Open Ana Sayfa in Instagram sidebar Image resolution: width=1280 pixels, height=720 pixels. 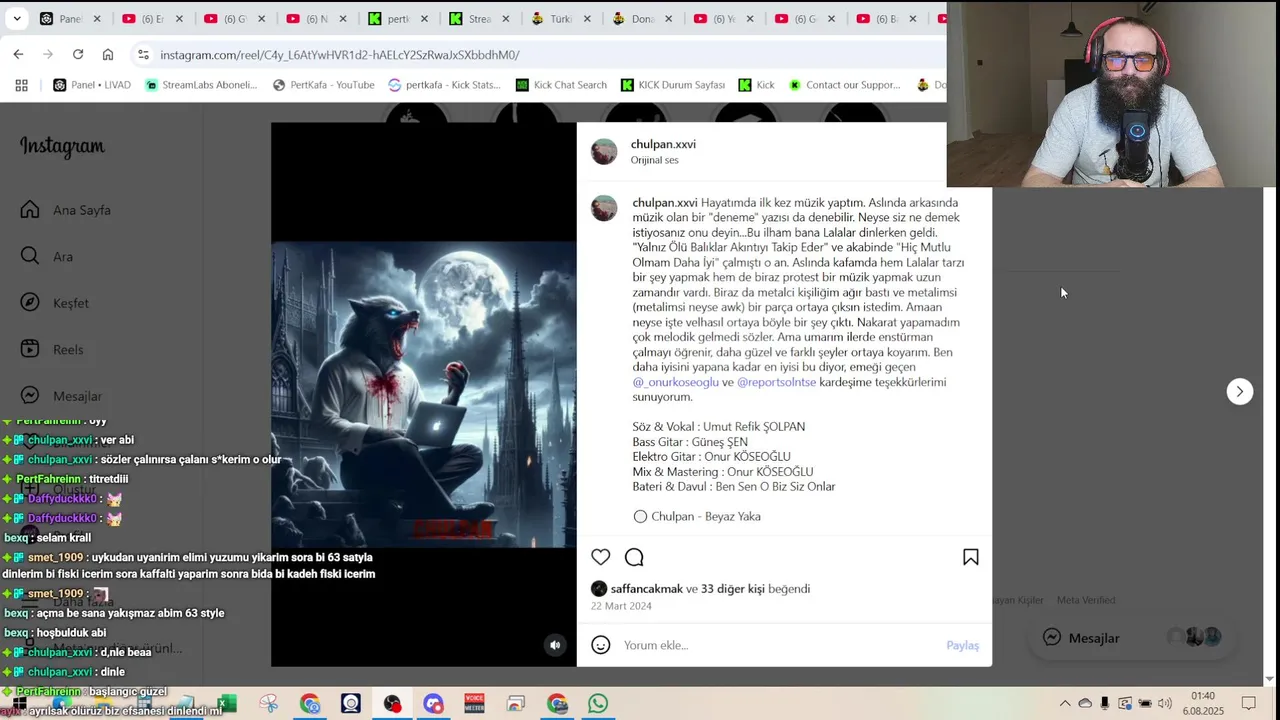tap(67, 210)
